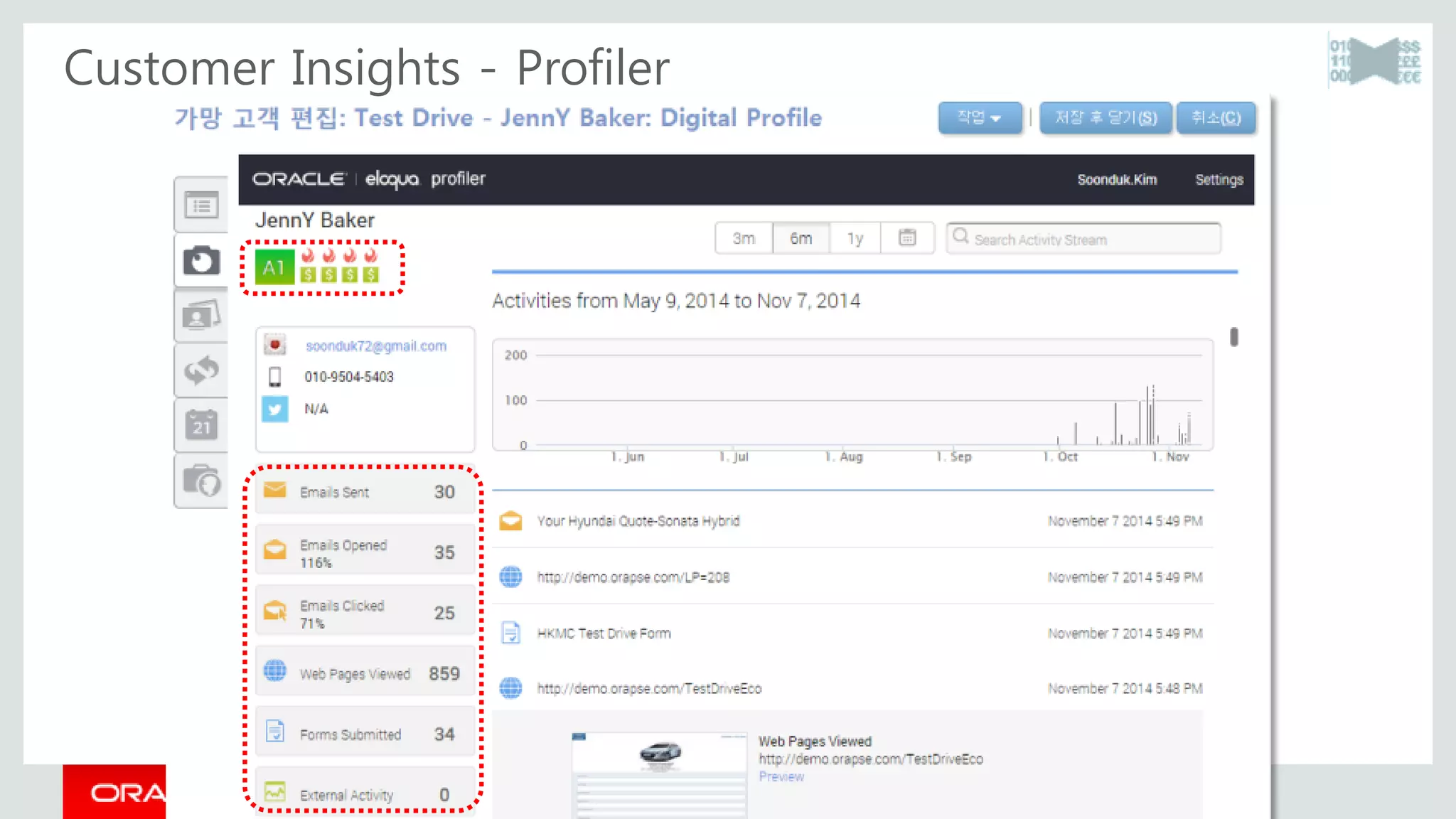Click the 취소(C) cancel button
This screenshot has width=1456, height=819.
tap(1216, 117)
